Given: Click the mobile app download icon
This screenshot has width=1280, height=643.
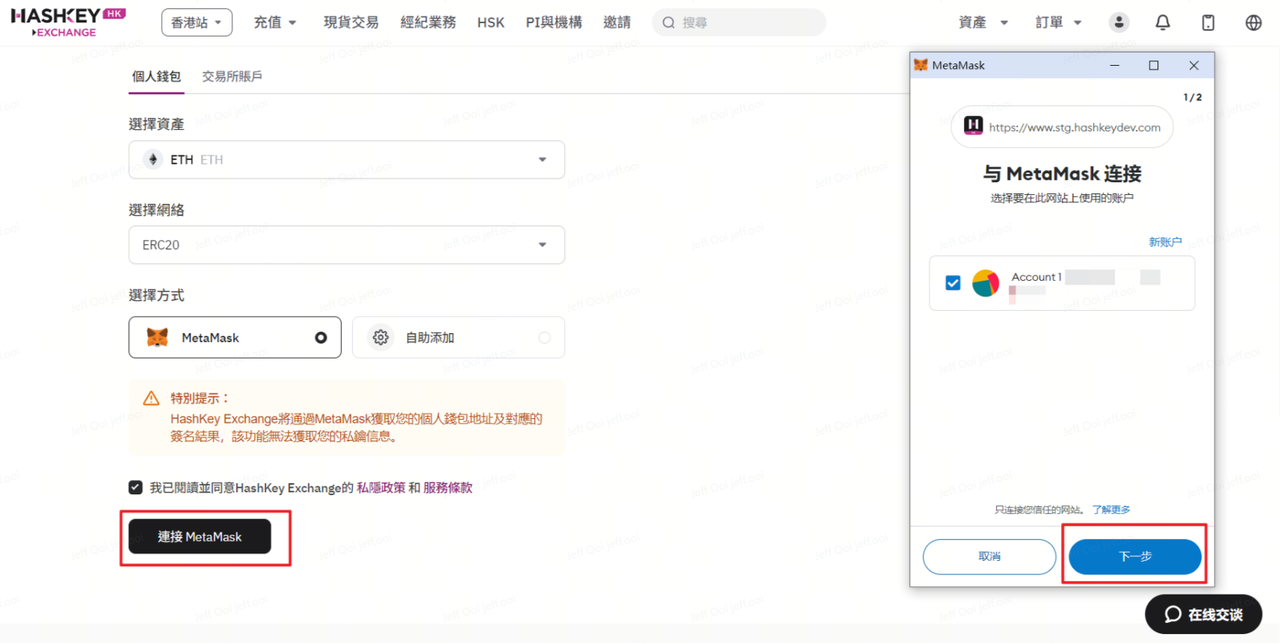Looking at the screenshot, I should (x=1208, y=22).
